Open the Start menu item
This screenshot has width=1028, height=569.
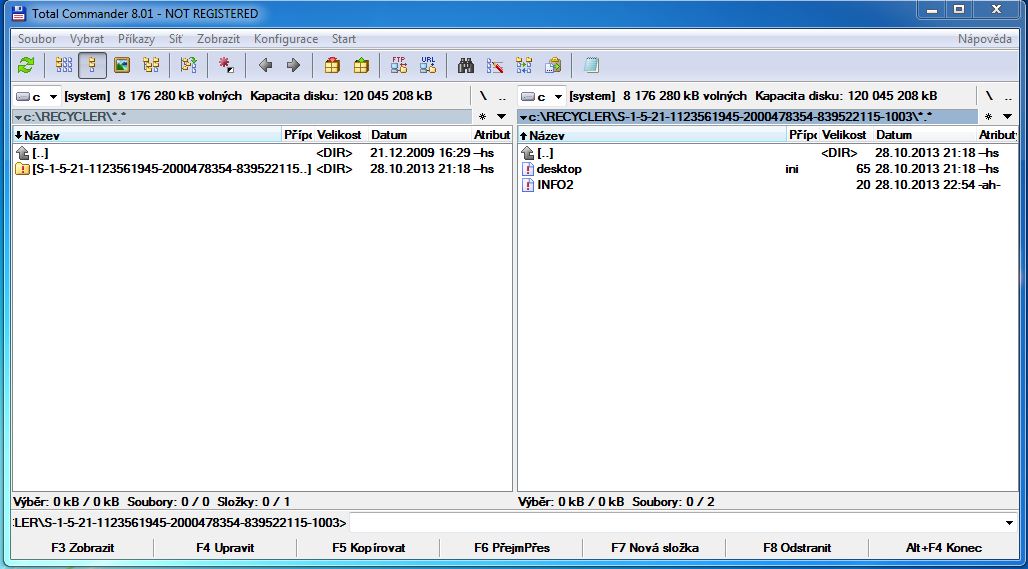pyautogui.click(x=344, y=39)
